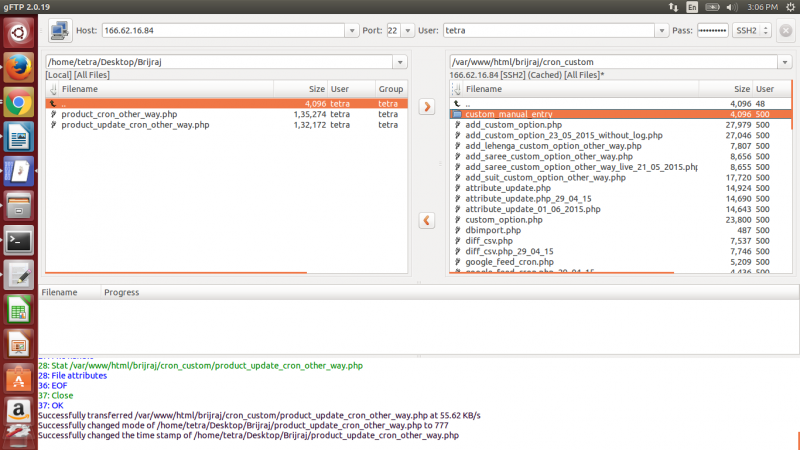Open the clock showing 3:06 PM
Screen dimensions: 800x450
click(x=762, y=7)
